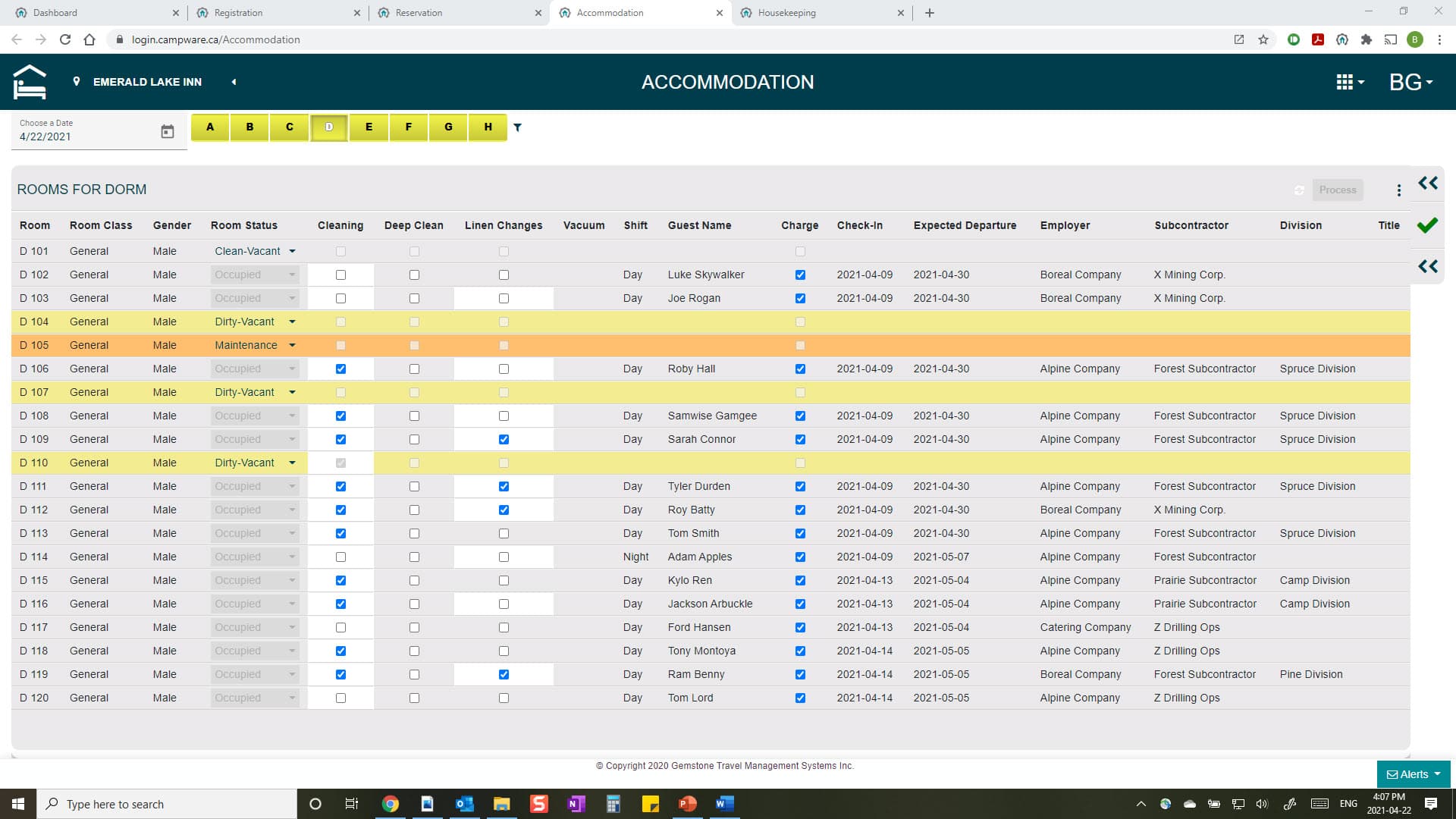
Task: Click the filter funnel icon beside dorm H
Action: coord(517,127)
